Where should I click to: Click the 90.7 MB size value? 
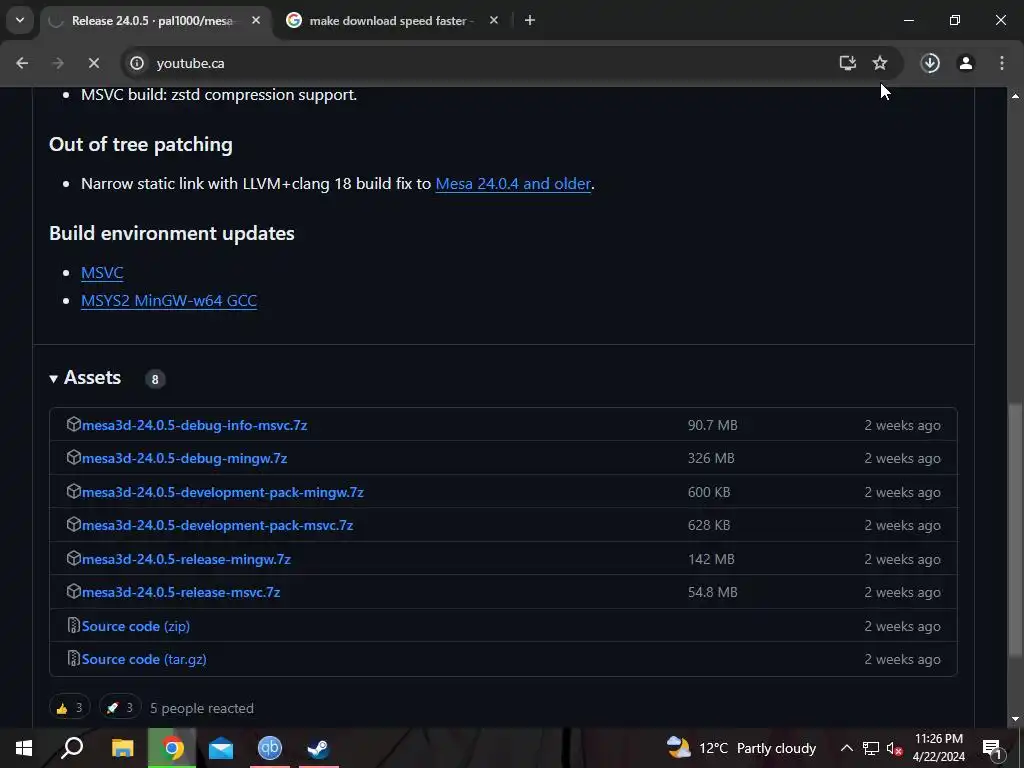click(x=712, y=425)
